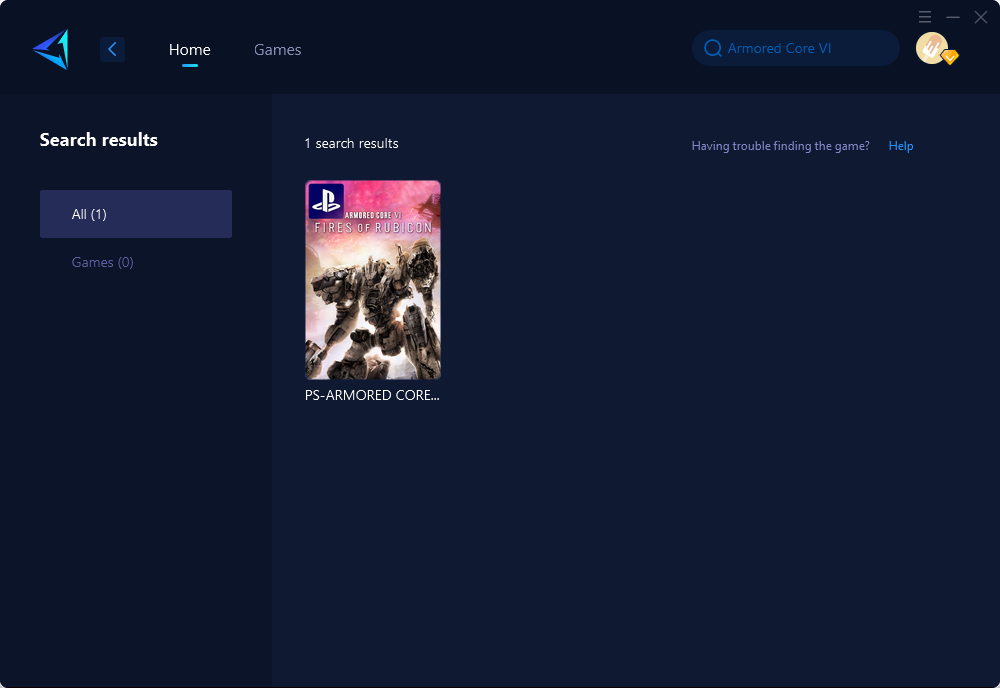This screenshot has width=1000, height=688.
Task: Click the '1 search results' text
Action: (x=351, y=143)
